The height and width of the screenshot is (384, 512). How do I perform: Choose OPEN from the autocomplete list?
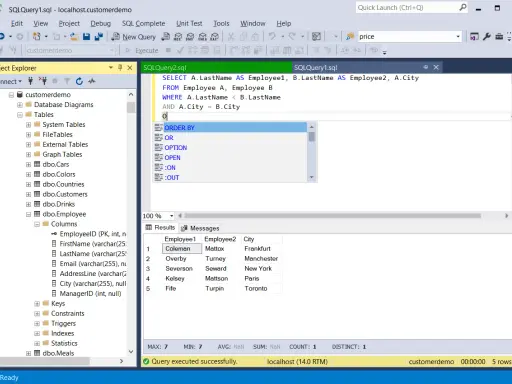(x=230, y=158)
